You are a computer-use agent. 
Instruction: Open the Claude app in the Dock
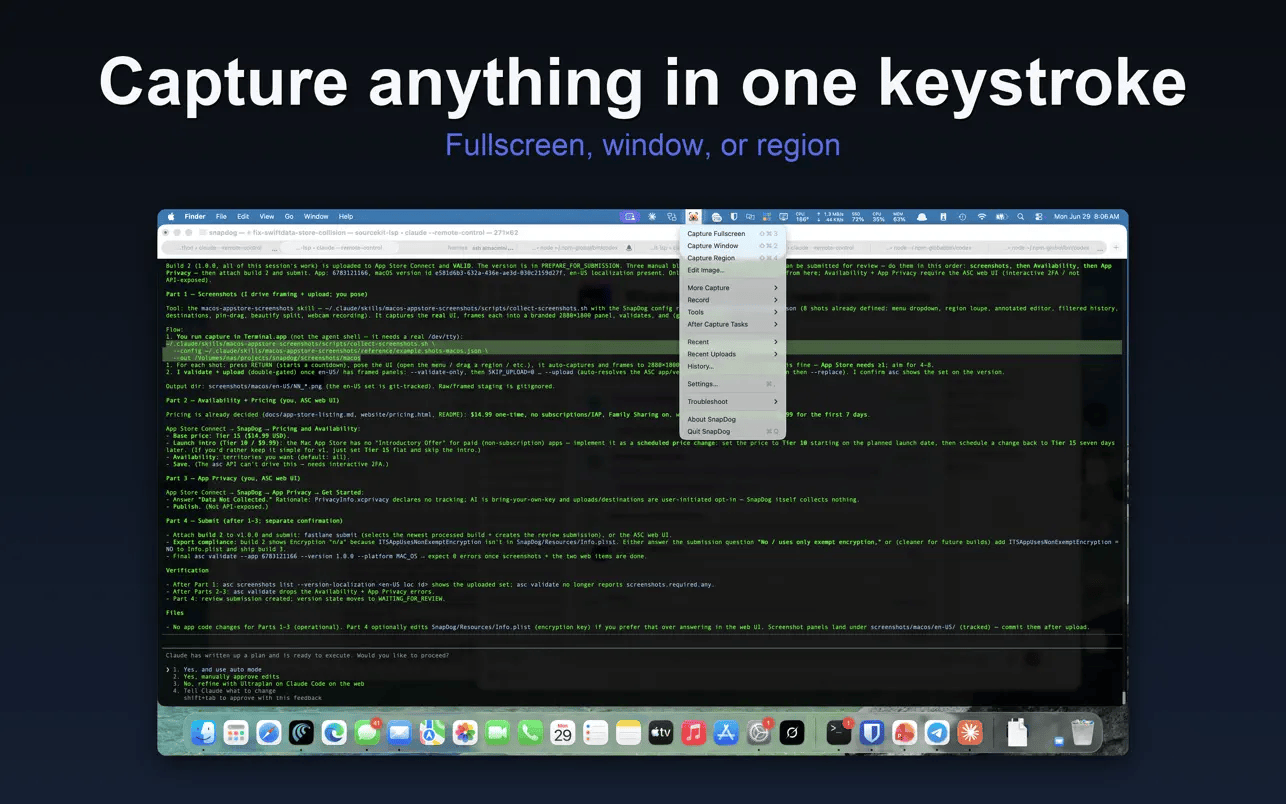pos(970,733)
